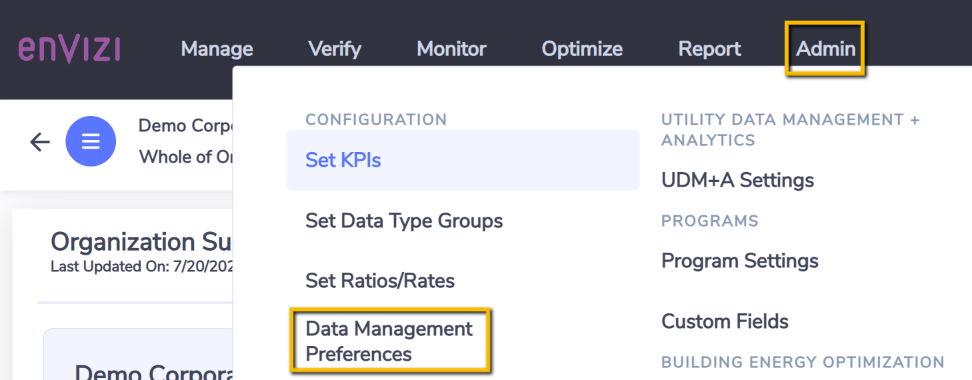972x380 pixels.
Task: Select Data Management Preferences
Action: pos(389,341)
